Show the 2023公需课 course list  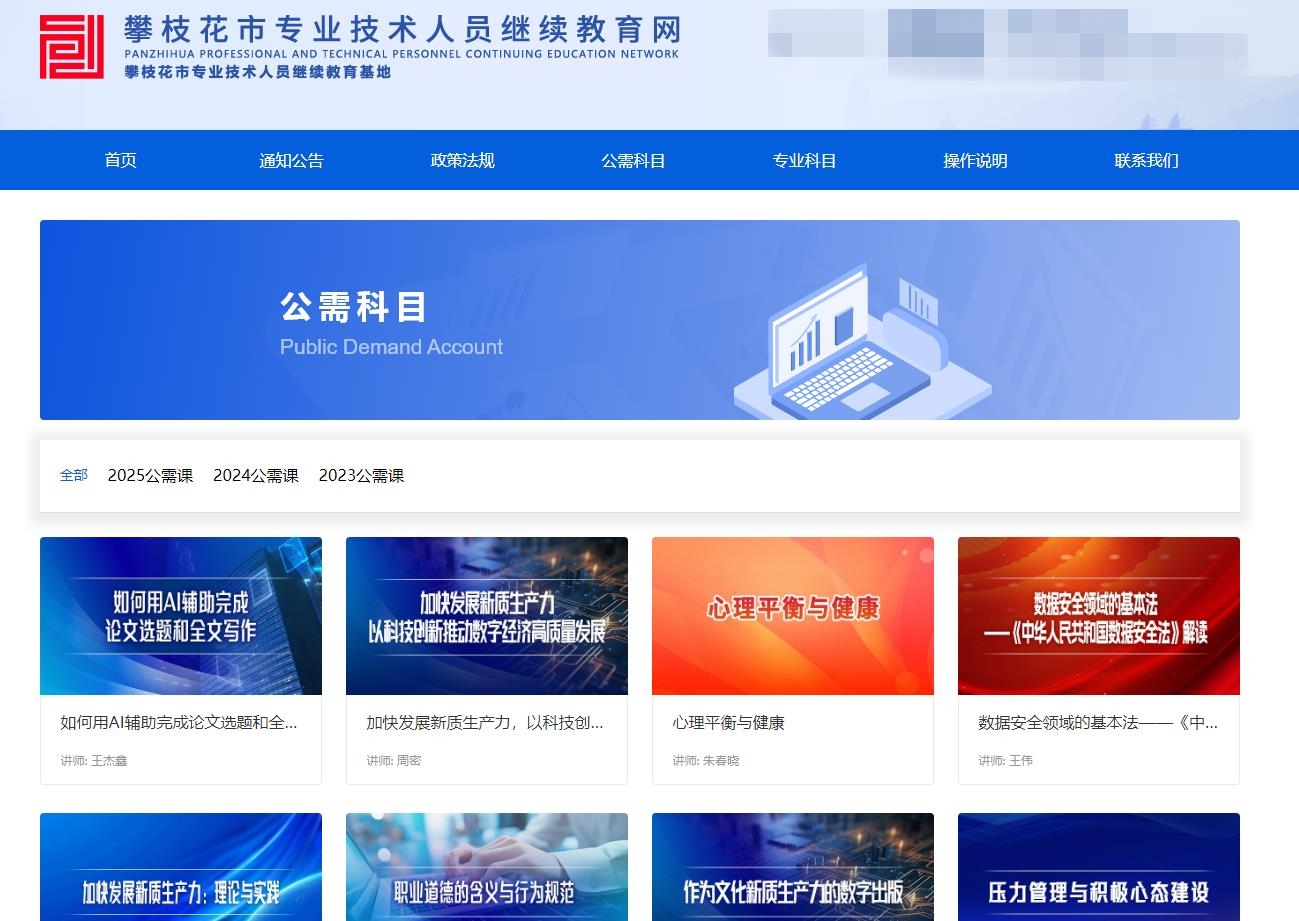coord(361,476)
